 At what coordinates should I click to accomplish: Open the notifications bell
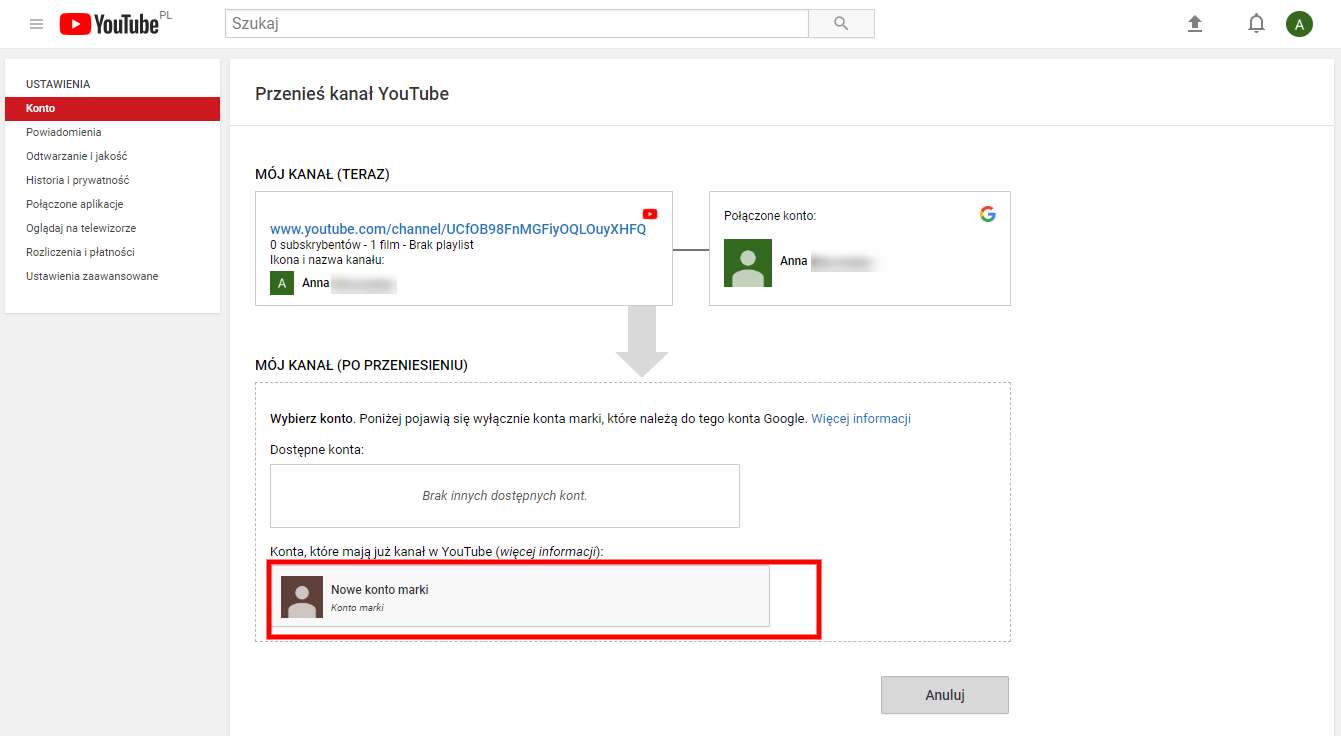tap(1256, 24)
